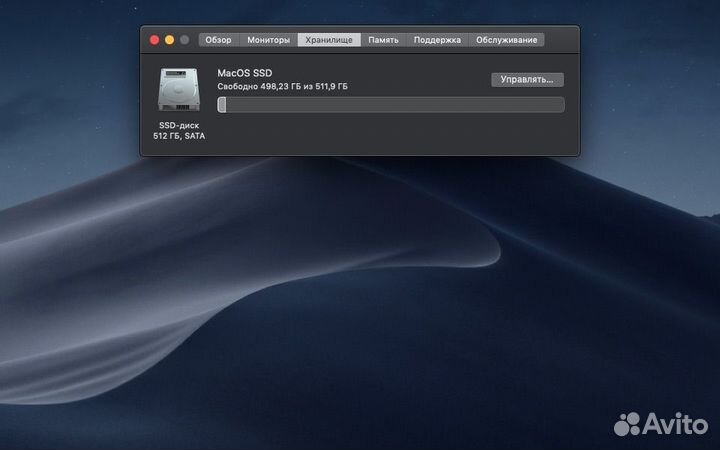
Task: Click the SSD drive icon
Action: tap(179, 90)
